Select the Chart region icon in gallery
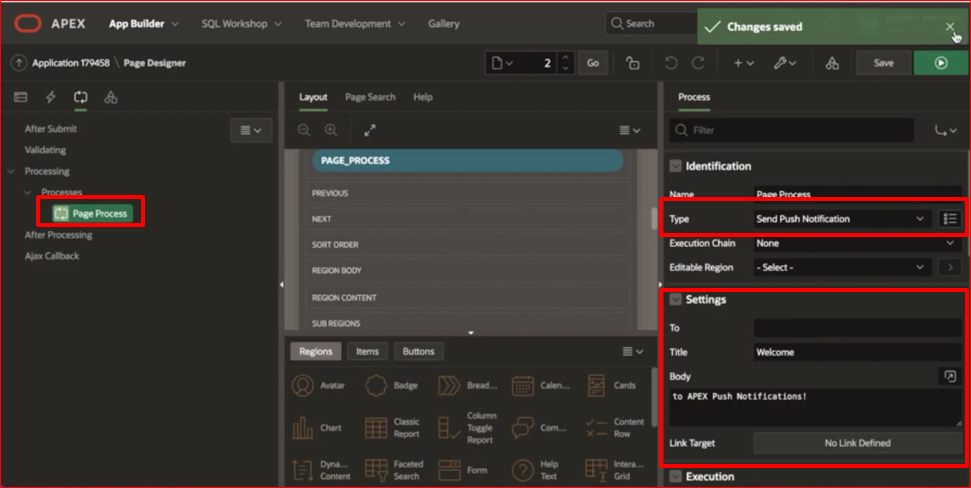Screen dimensions: 971x488 pyautogui.click(x=303, y=427)
